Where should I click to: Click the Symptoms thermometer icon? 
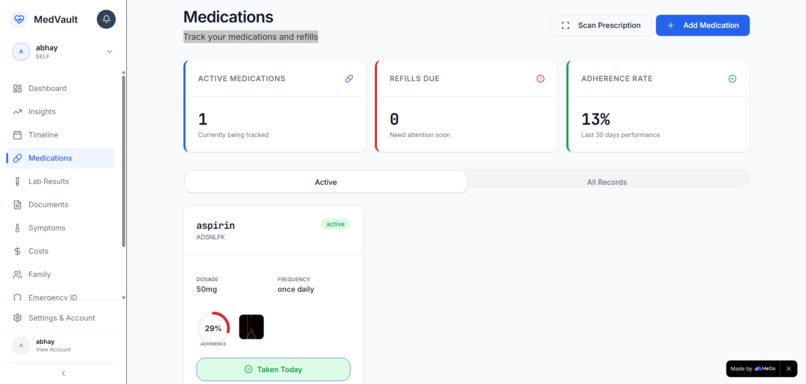coord(17,228)
